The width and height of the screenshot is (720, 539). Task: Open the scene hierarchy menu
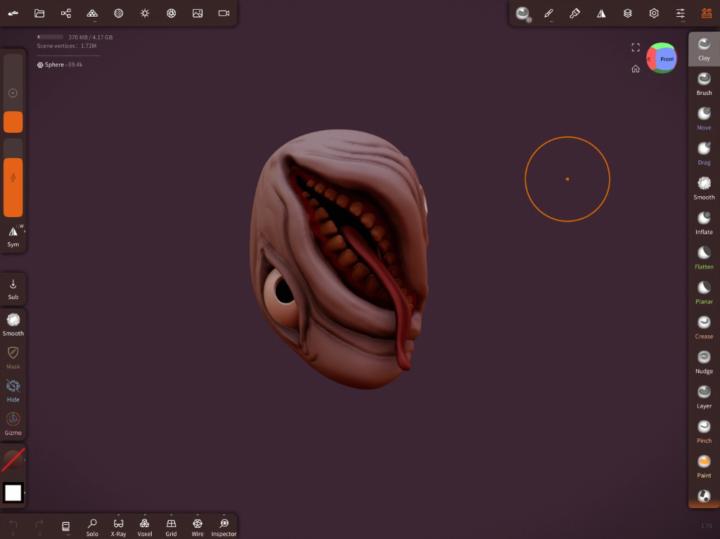click(x=66, y=13)
